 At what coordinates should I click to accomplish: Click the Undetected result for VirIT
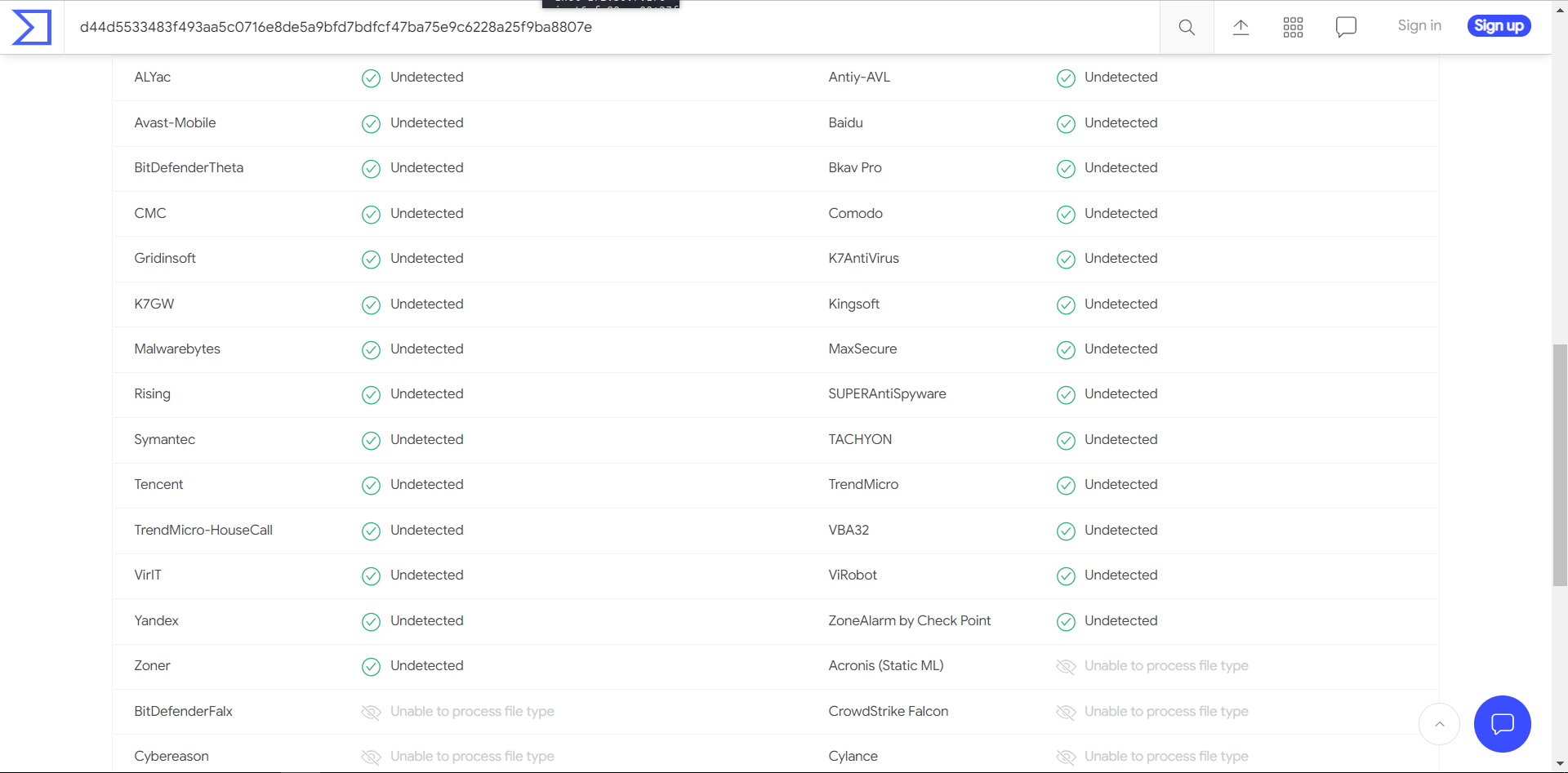click(427, 575)
